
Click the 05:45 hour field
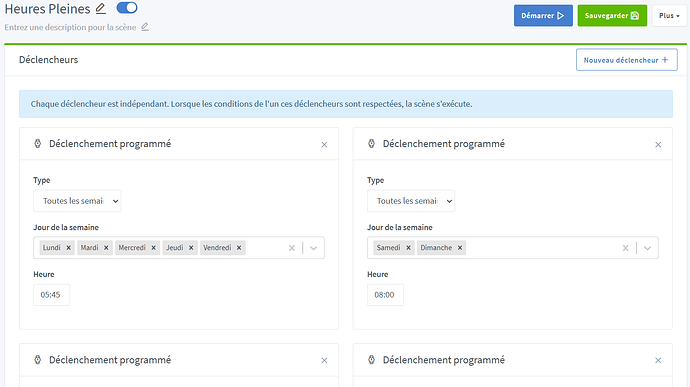pyautogui.click(x=51, y=295)
